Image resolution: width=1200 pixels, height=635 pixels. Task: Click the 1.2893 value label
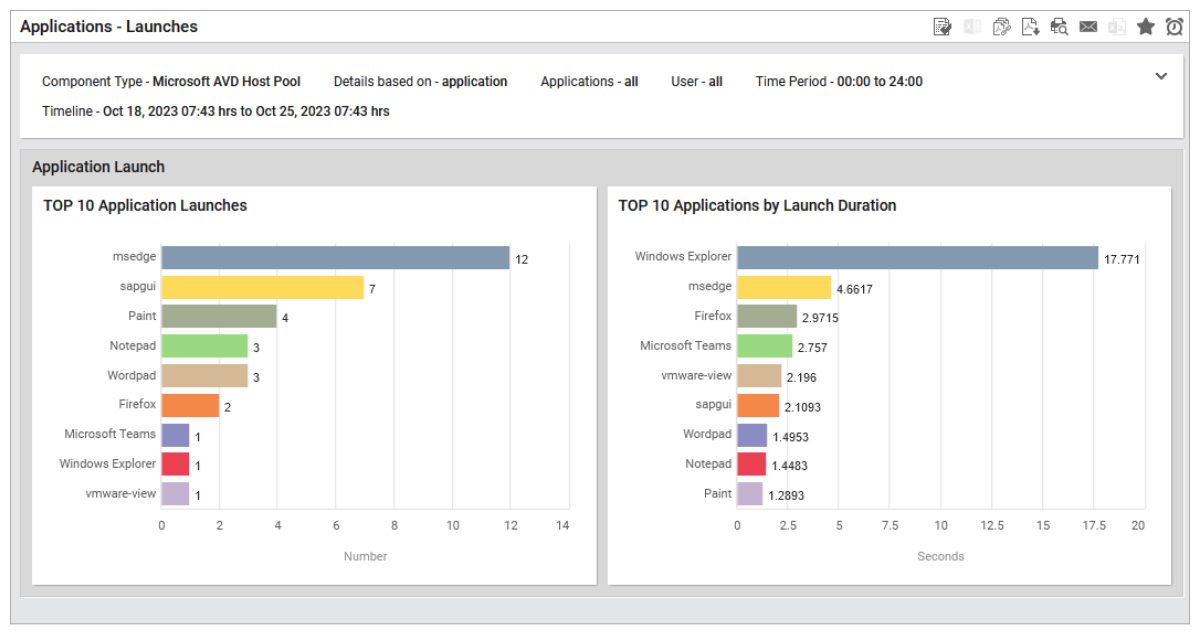(x=786, y=496)
